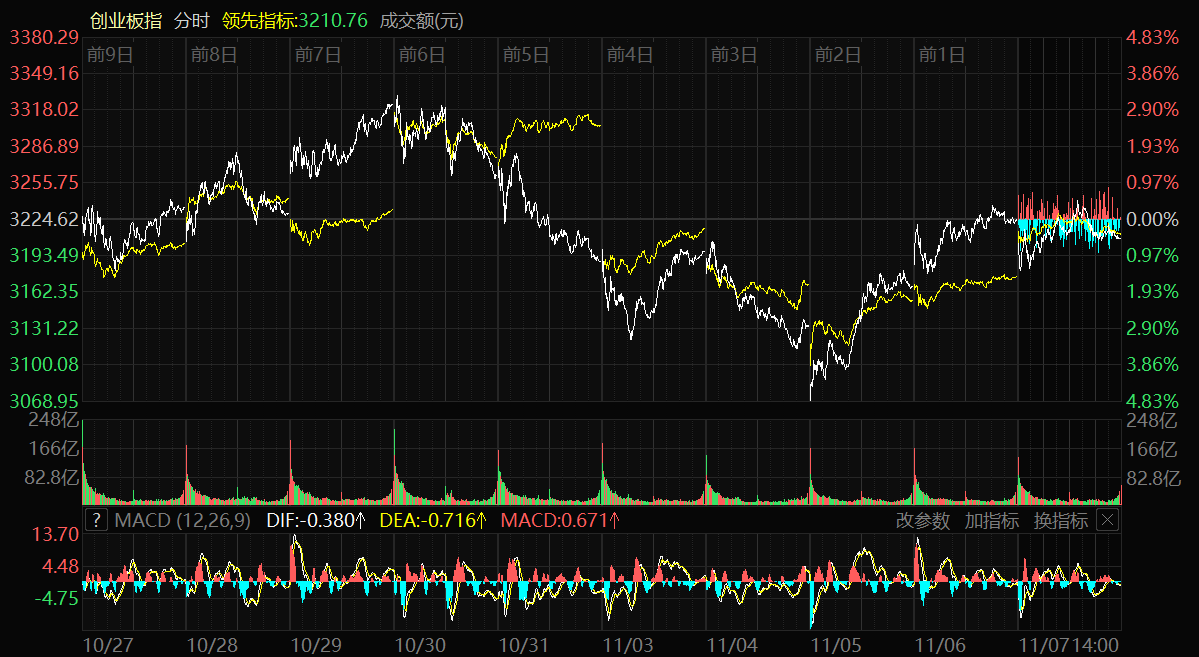Click the MACD help question mark icon

pyautogui.click(x=96, y=520)
